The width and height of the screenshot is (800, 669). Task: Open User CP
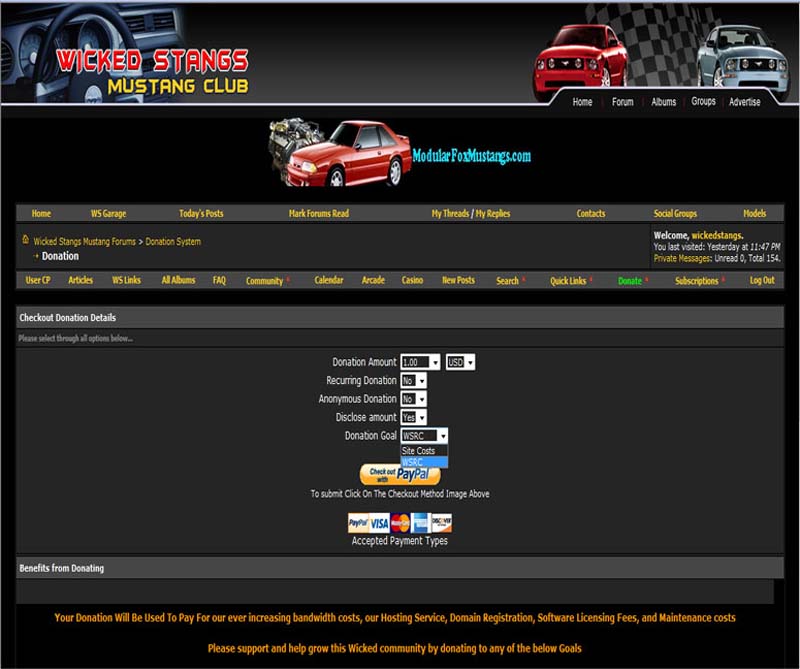point(38,280)
